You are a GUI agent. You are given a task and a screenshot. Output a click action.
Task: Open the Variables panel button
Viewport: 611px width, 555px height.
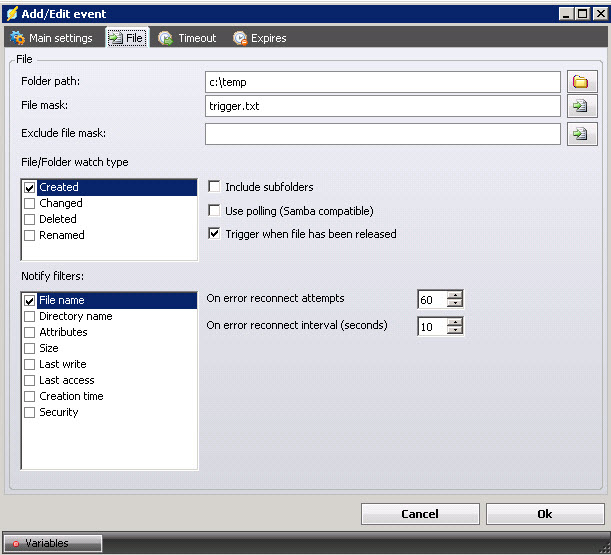click(x=53, y=543)
